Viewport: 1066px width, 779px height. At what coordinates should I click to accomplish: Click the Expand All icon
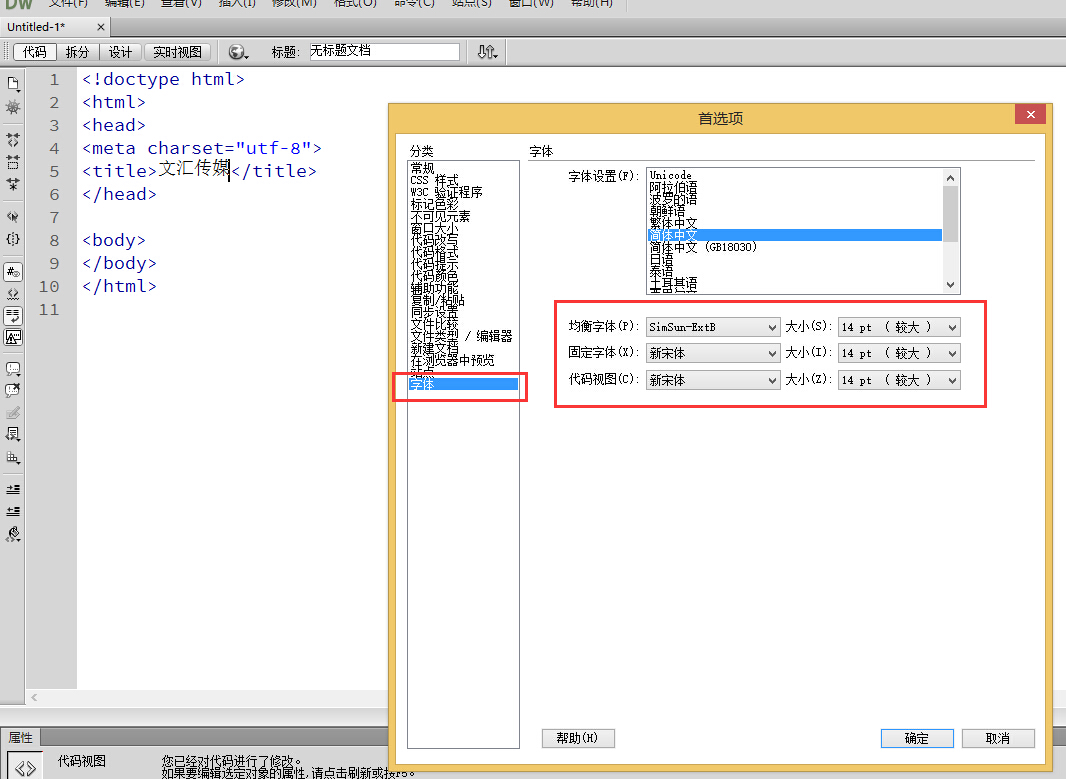[13, 184]
